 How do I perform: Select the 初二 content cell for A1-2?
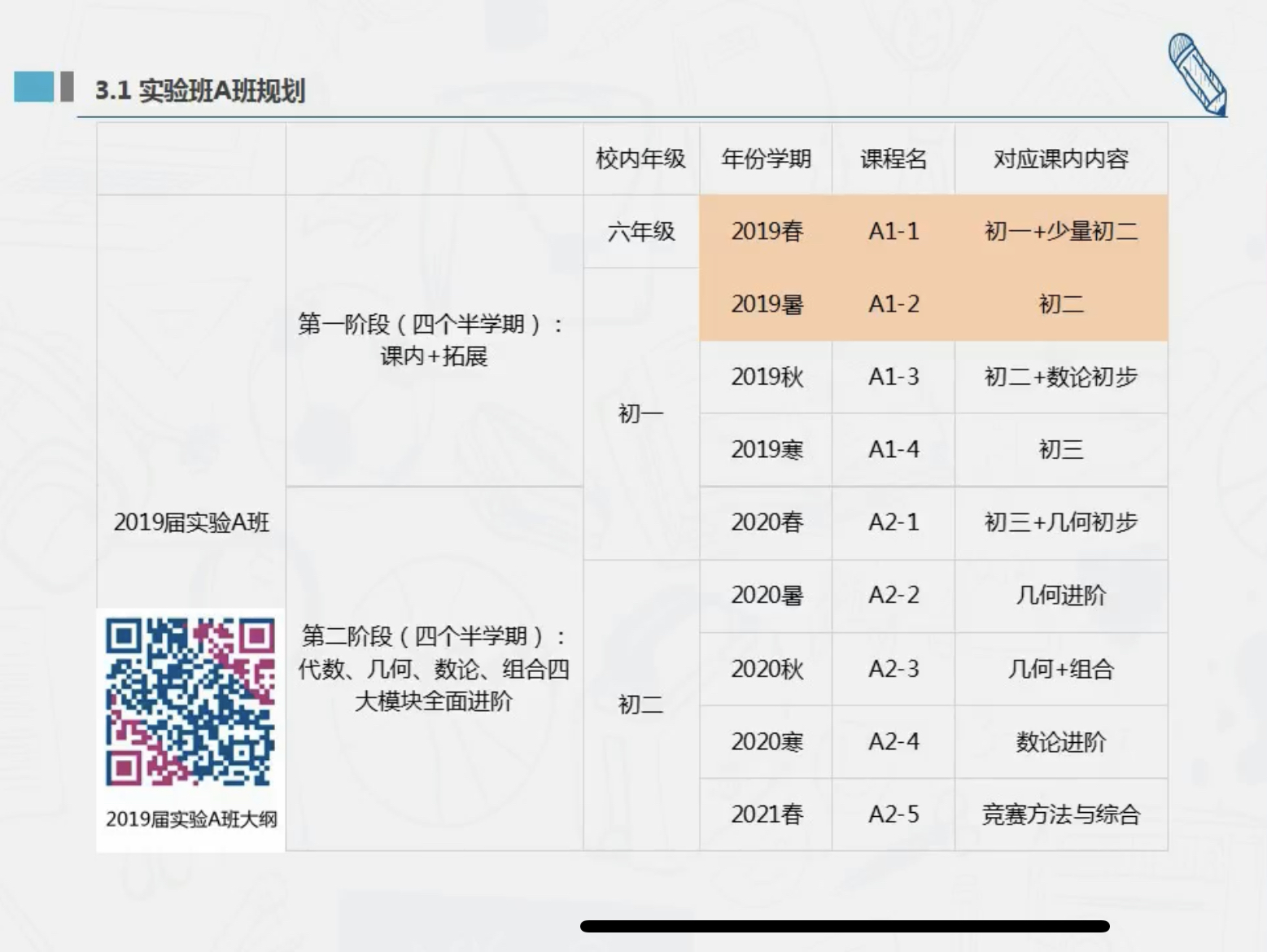[1061, 304]
